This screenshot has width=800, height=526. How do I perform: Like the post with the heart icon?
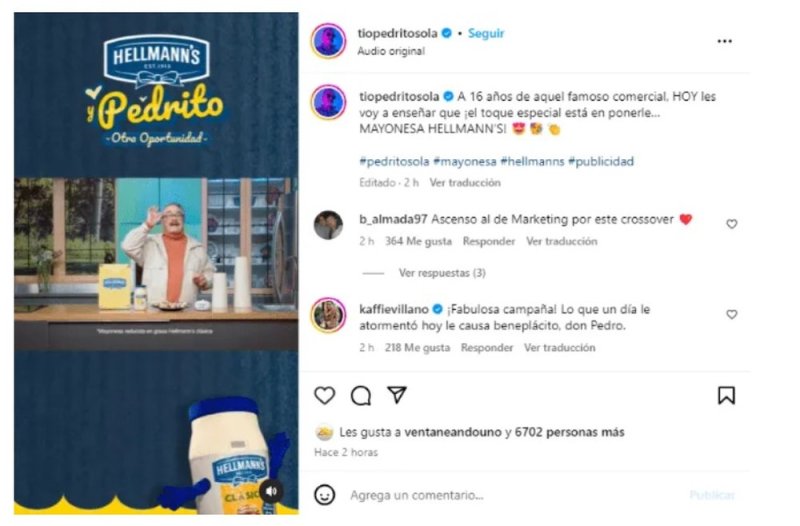pos(324,395)
